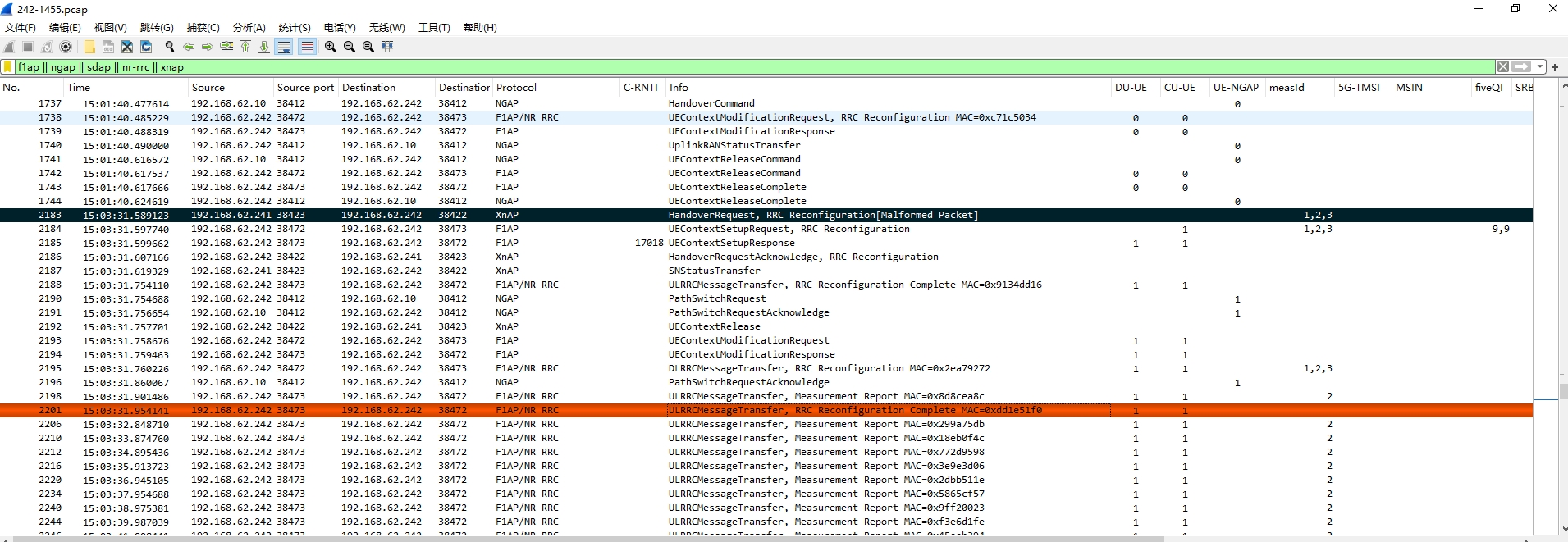Sort by the Source port column header

coord(306,87)
